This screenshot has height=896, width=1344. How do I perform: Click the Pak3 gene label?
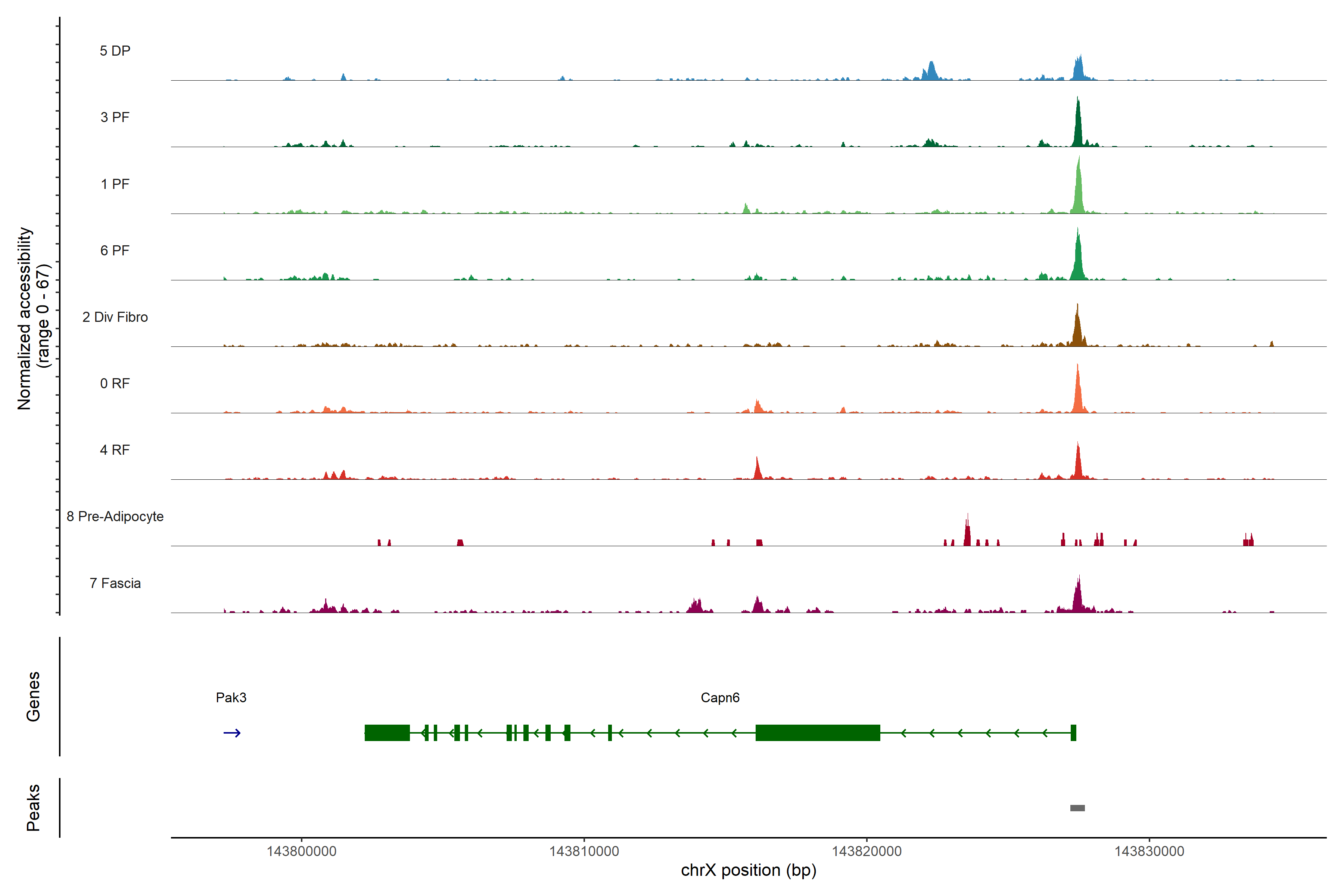click(231, 698)
